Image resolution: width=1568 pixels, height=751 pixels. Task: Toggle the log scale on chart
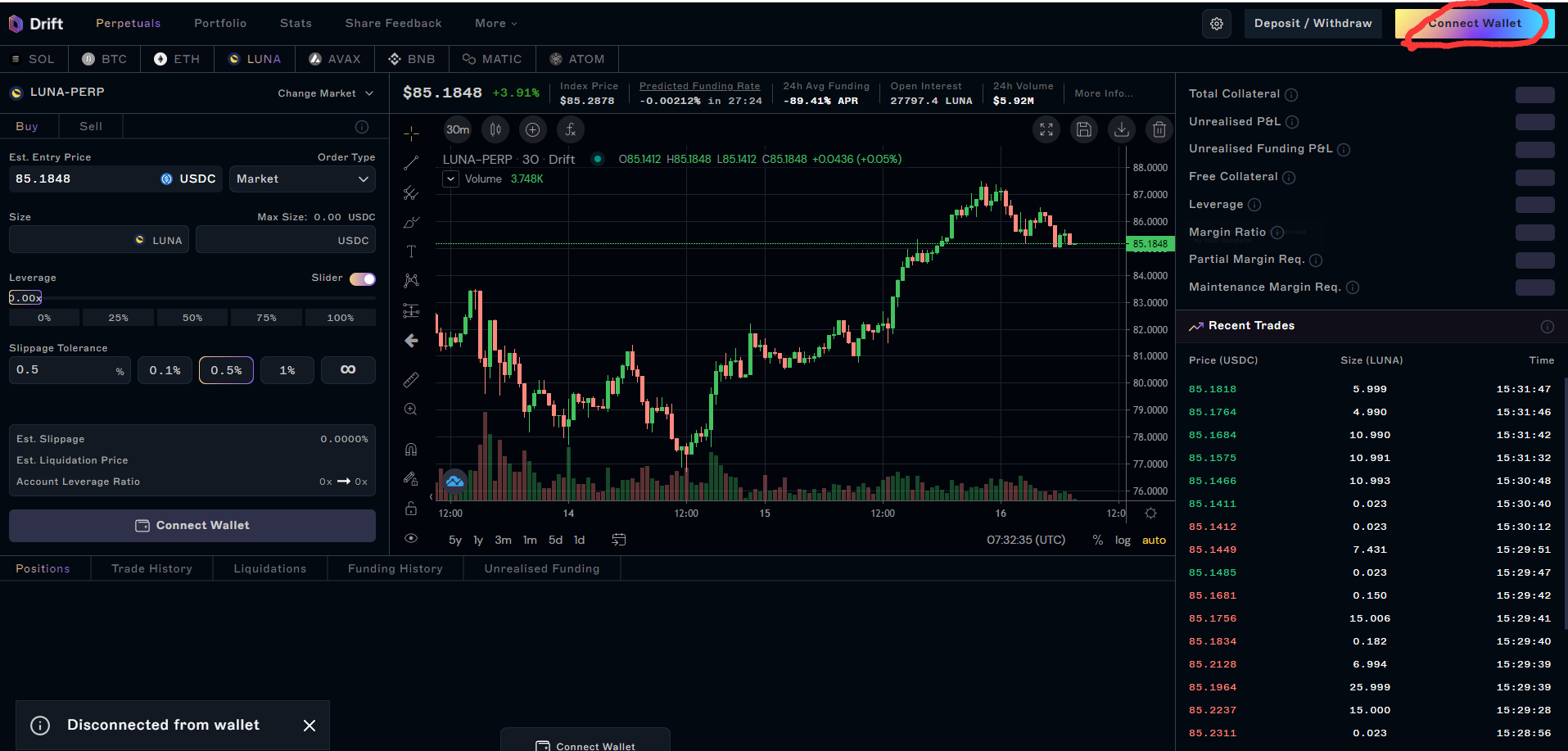1123,541
